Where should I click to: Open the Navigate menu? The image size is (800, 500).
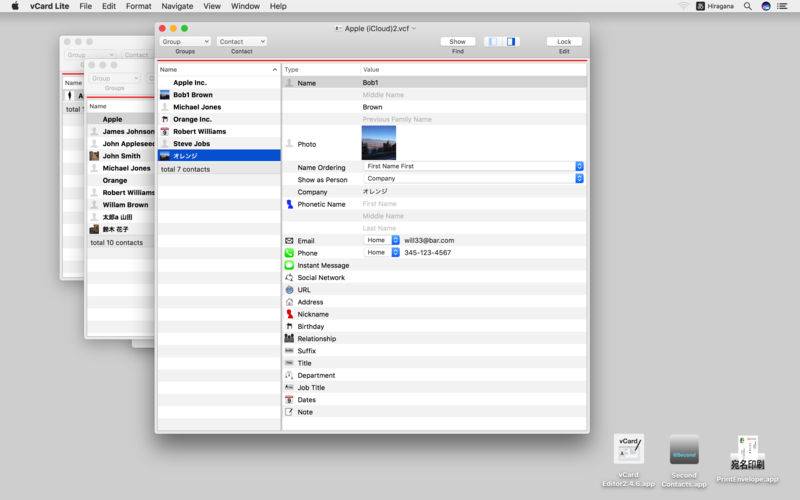coord(177,6)
